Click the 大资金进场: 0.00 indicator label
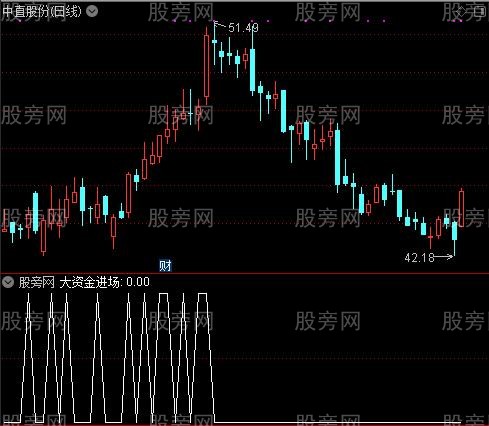 [104, 282]
